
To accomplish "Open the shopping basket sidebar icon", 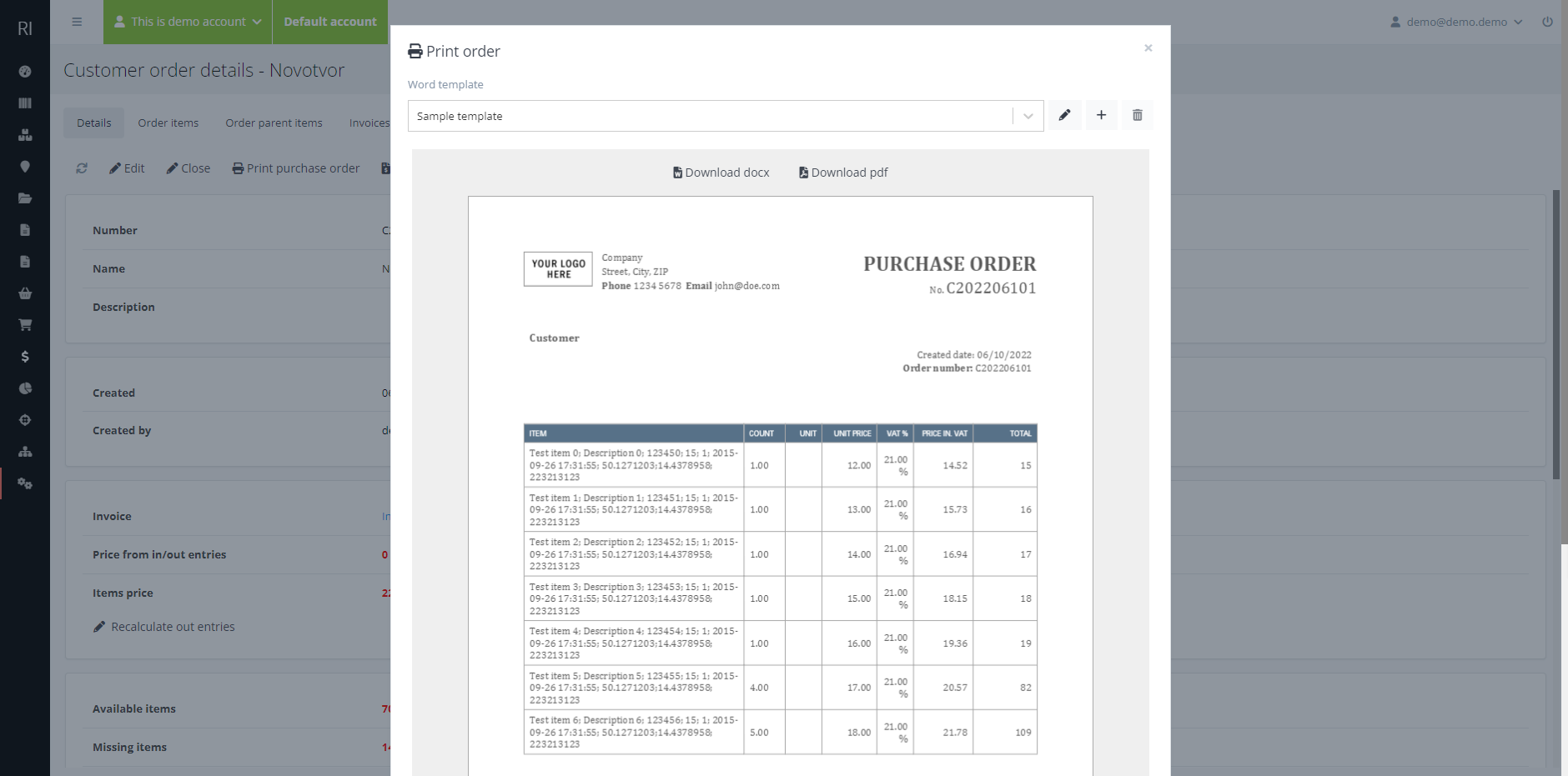I will (x=25, y=293).
